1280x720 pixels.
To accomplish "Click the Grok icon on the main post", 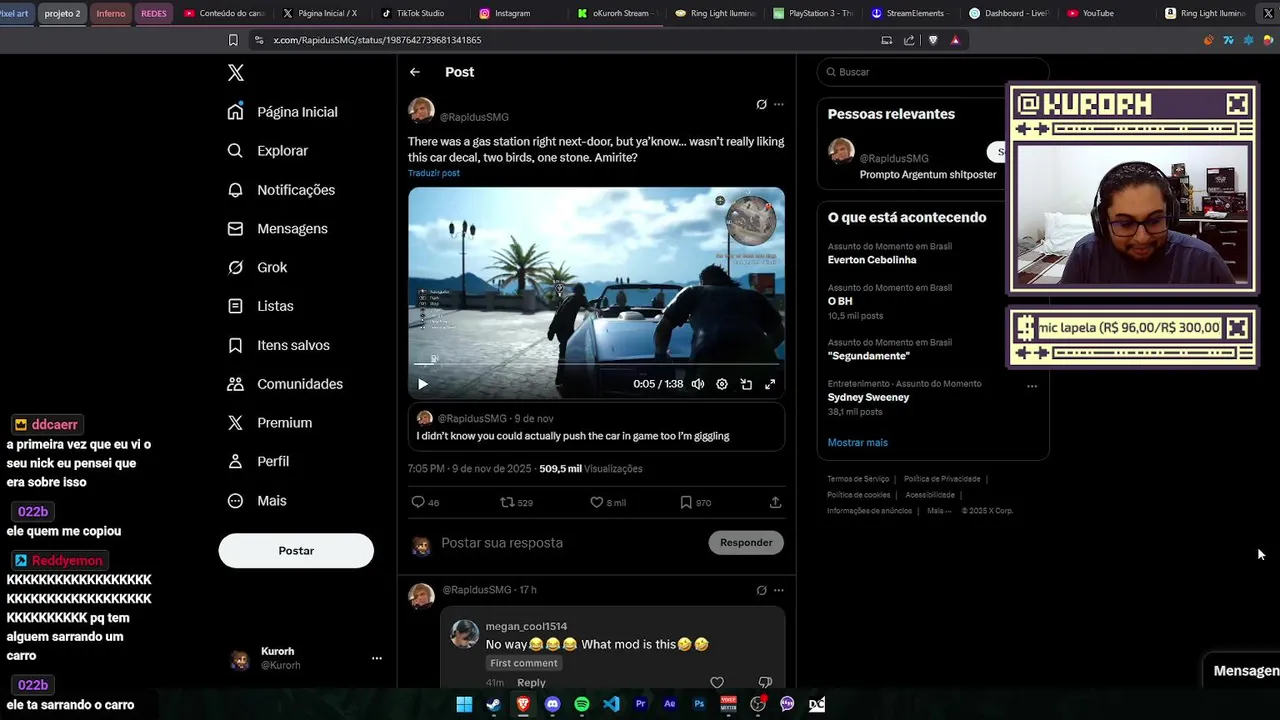I will (761, 104).
